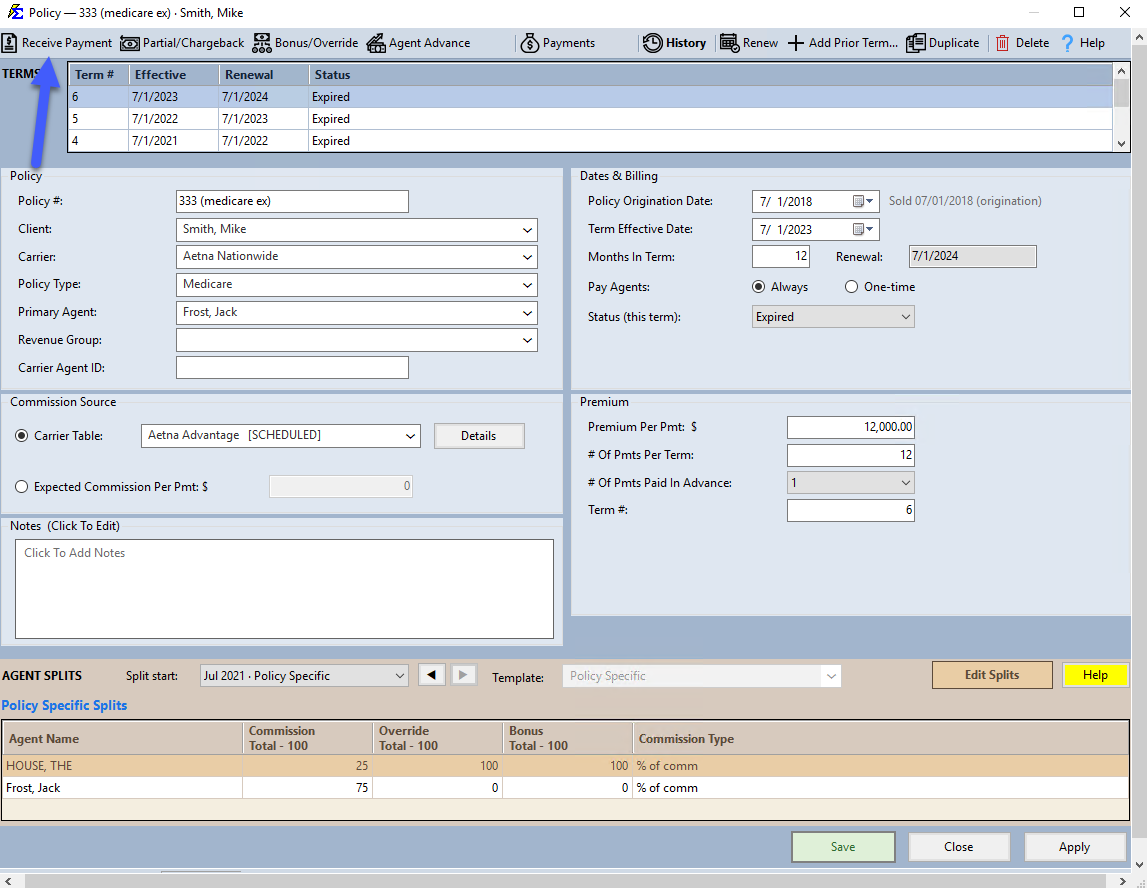This screenshot has height=888, width=1147.
Task: Expand the Revenue Group dropdown
Action: click(527, 340)
